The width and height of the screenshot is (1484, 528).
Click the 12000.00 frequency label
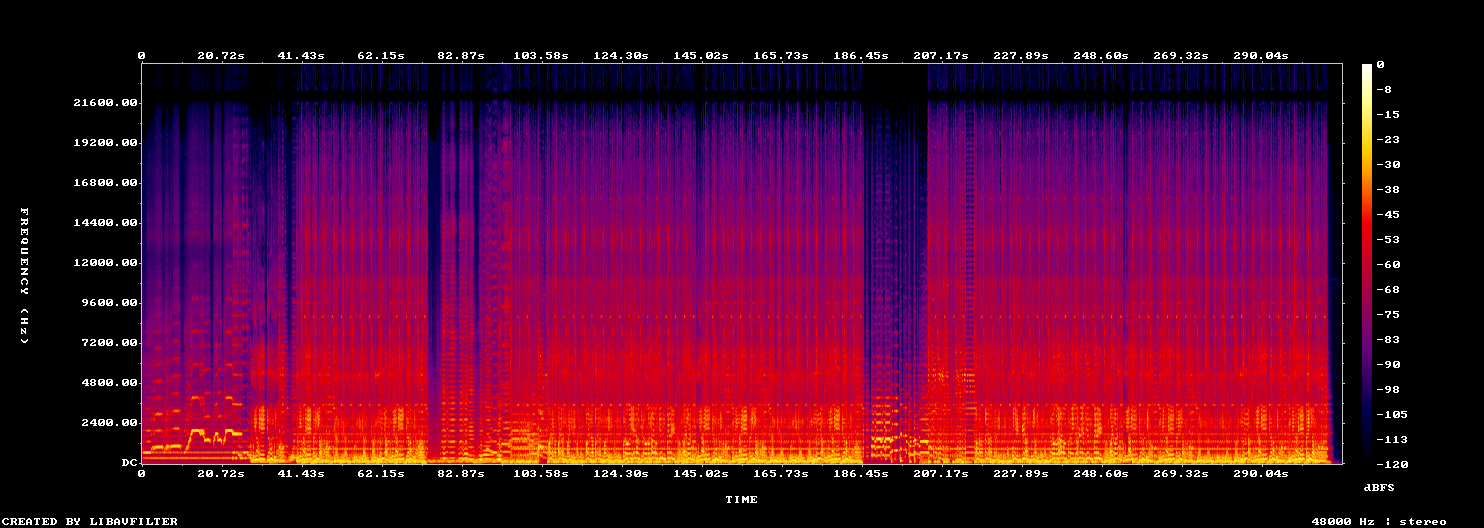point(105,263)
